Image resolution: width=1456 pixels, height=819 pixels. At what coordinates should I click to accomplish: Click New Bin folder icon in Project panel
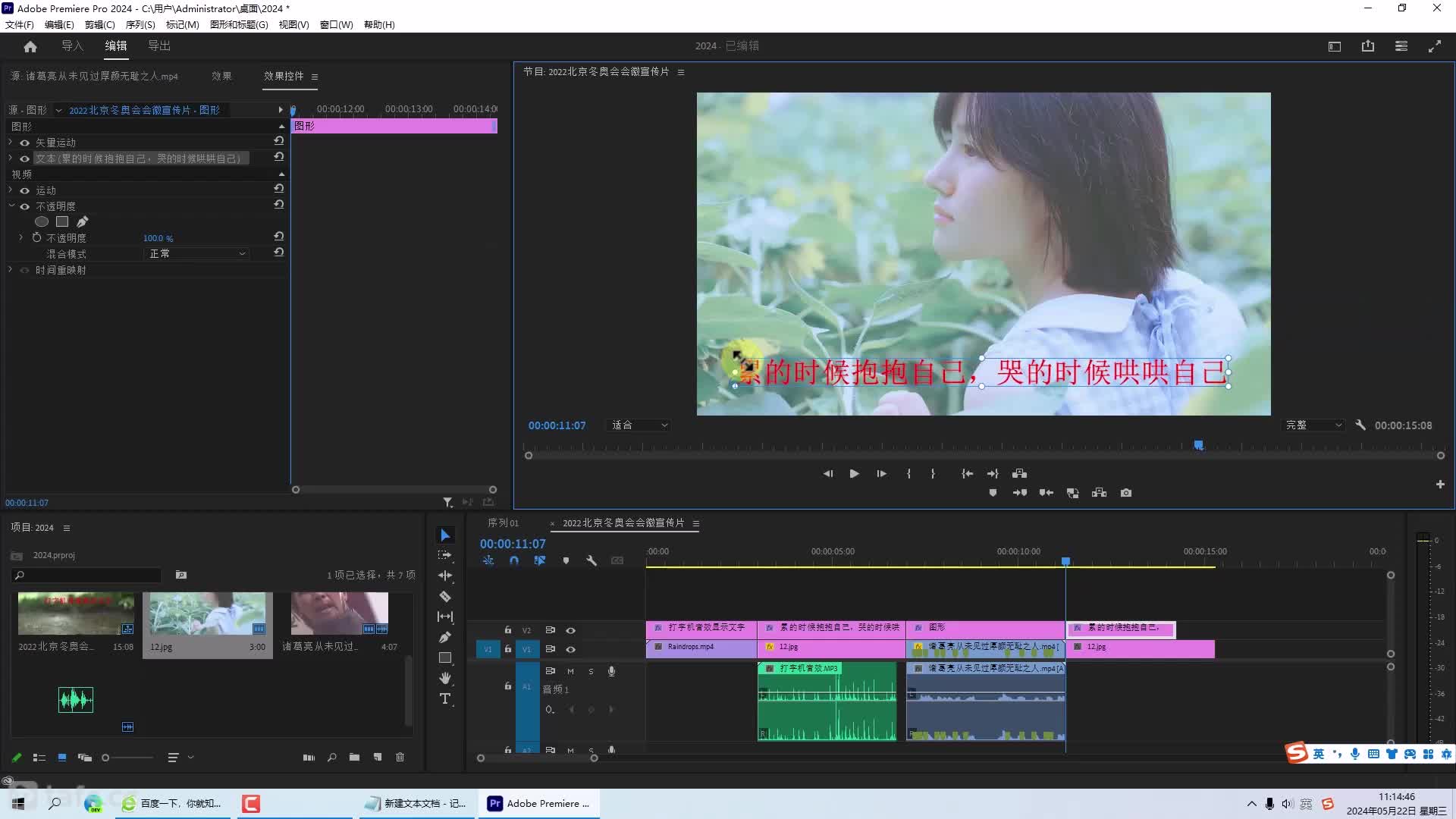pyautogui.click(x=354, y=757)
